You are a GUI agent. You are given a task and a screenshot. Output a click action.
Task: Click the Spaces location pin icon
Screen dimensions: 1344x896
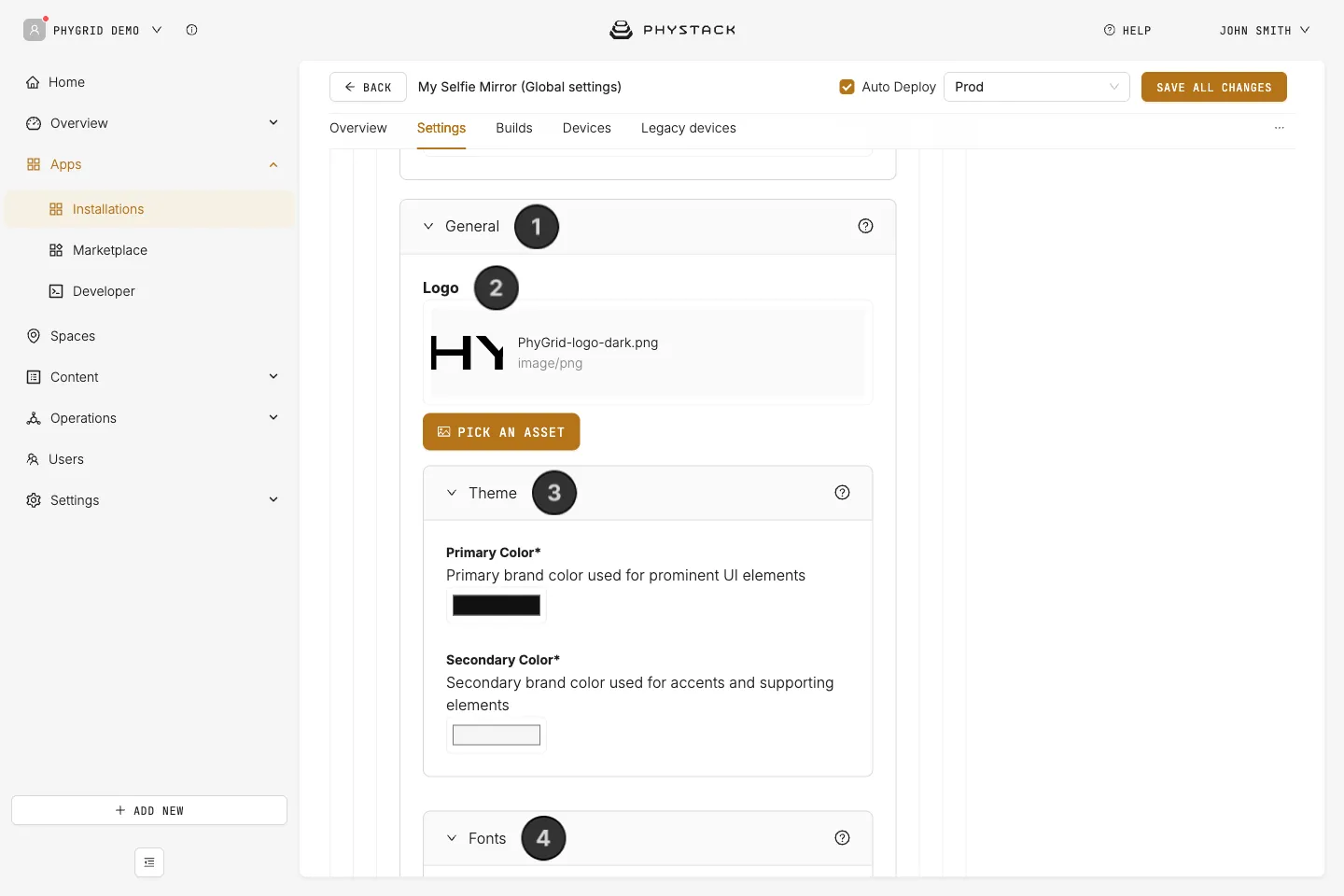click(x=34, y=336)
